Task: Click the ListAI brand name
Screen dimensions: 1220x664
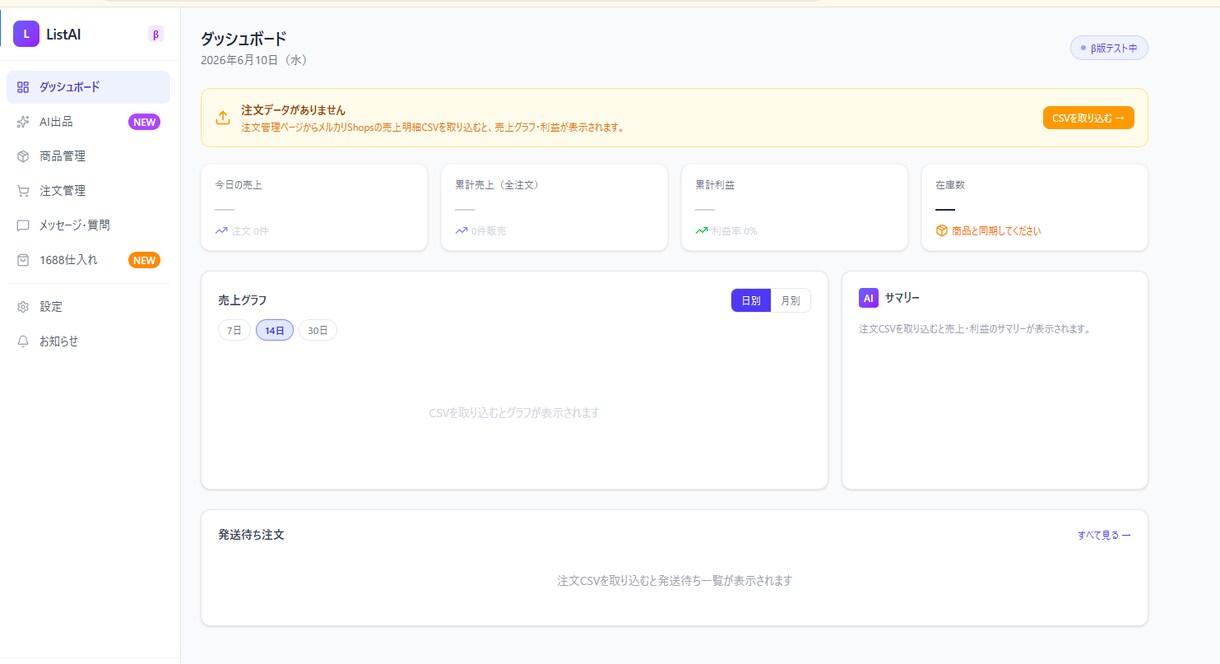Action: click(63, 34)
